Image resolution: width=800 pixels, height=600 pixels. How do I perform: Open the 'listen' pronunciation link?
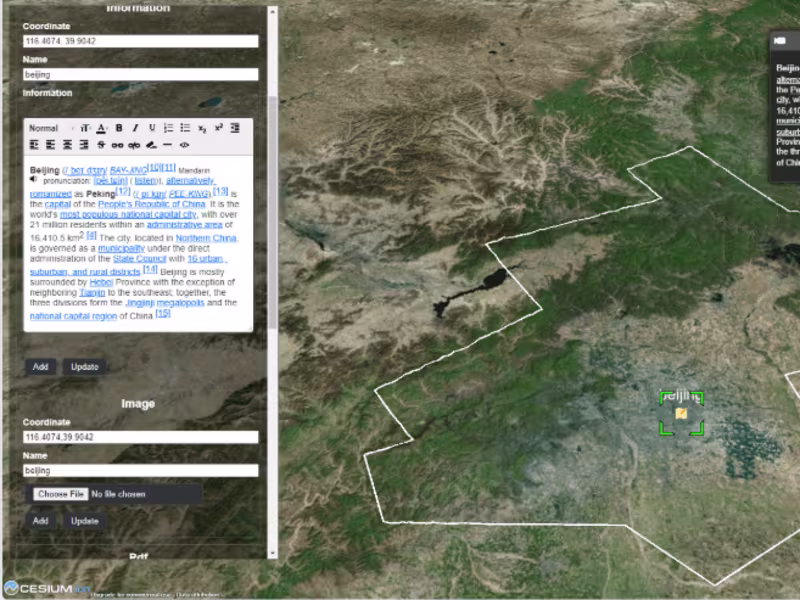click(x=146, y=181)
